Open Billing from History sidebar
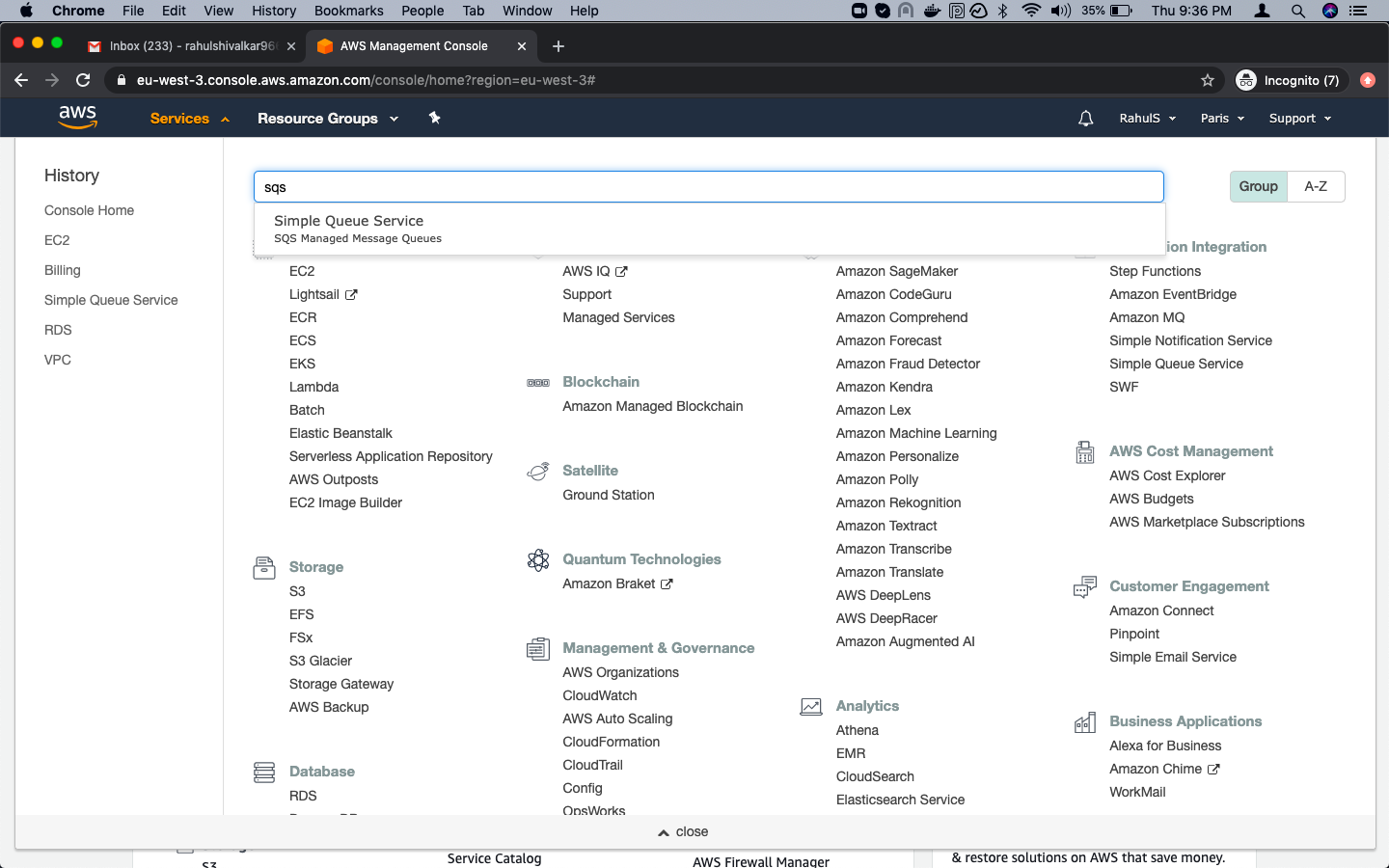 point(63,270)
